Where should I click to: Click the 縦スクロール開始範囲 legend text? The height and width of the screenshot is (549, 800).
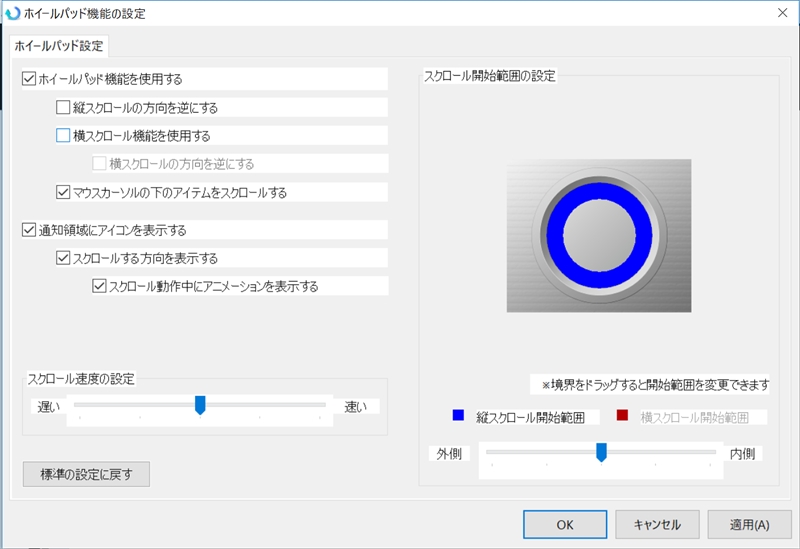tap(531, 417)
